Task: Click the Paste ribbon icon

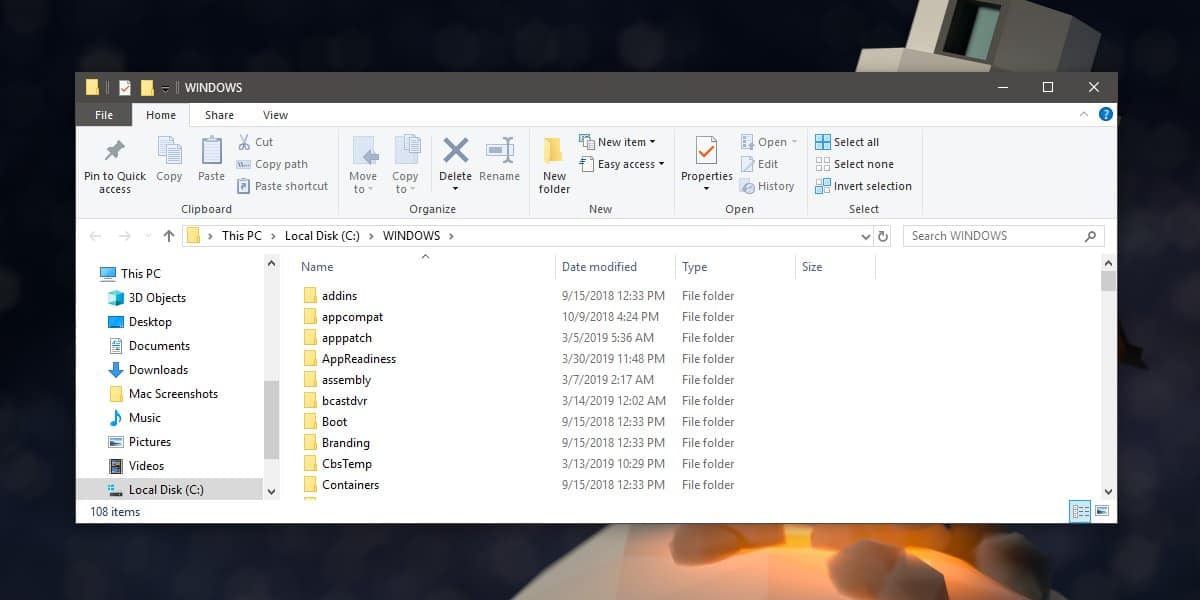Action: [211, 151]
